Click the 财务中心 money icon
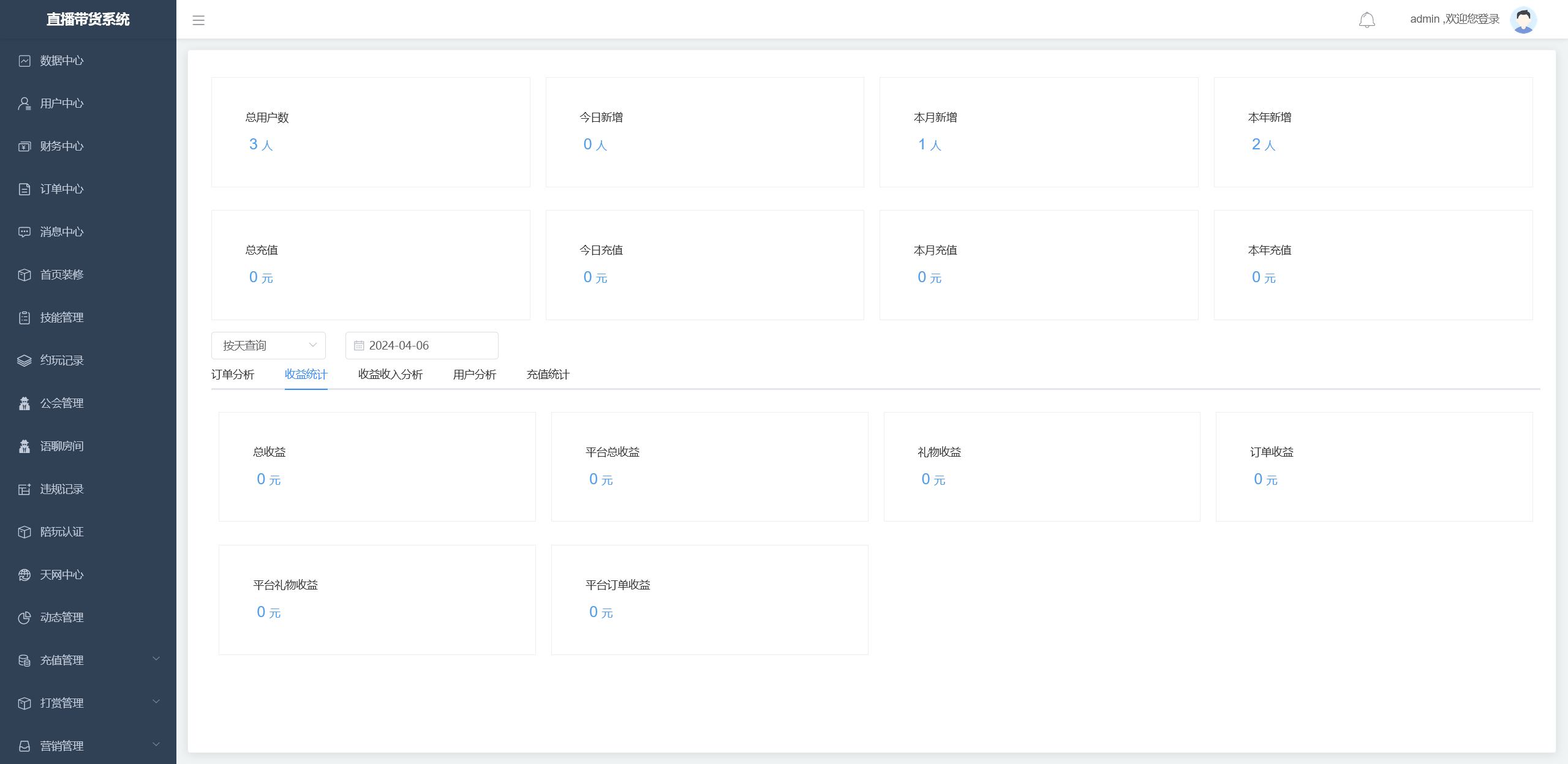 coord(24,146)
